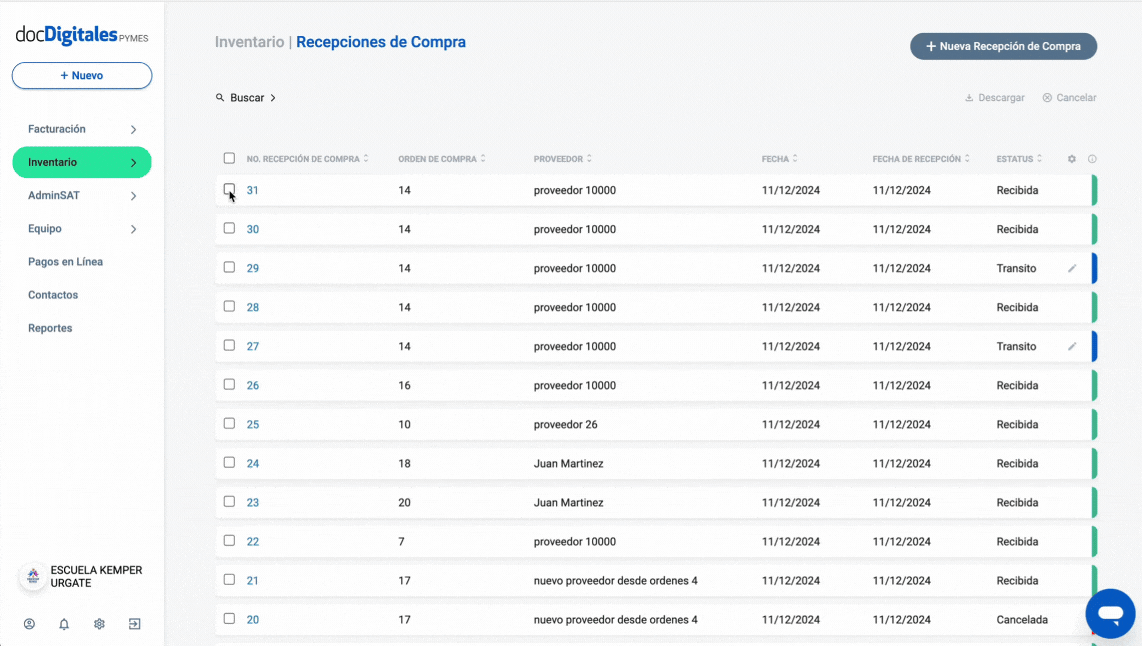
Task: Click the logout icon in sidebar footer
Action: (135, 624)
